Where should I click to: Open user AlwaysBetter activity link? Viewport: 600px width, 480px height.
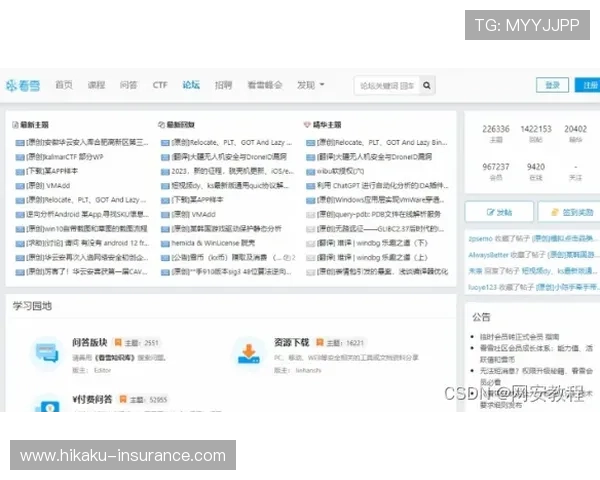488,255
